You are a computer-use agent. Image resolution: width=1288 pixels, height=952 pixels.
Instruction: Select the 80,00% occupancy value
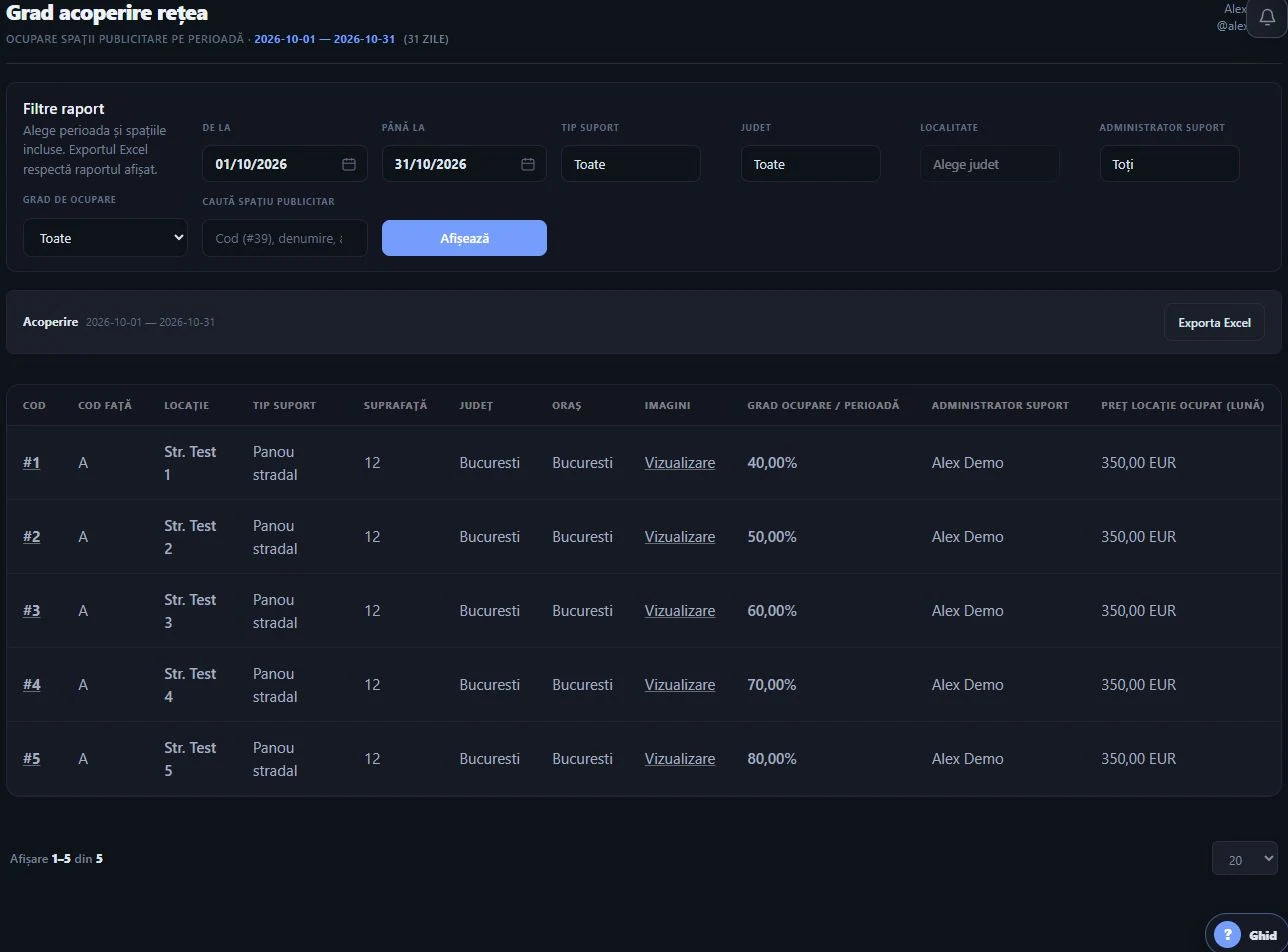coord(772,759)
